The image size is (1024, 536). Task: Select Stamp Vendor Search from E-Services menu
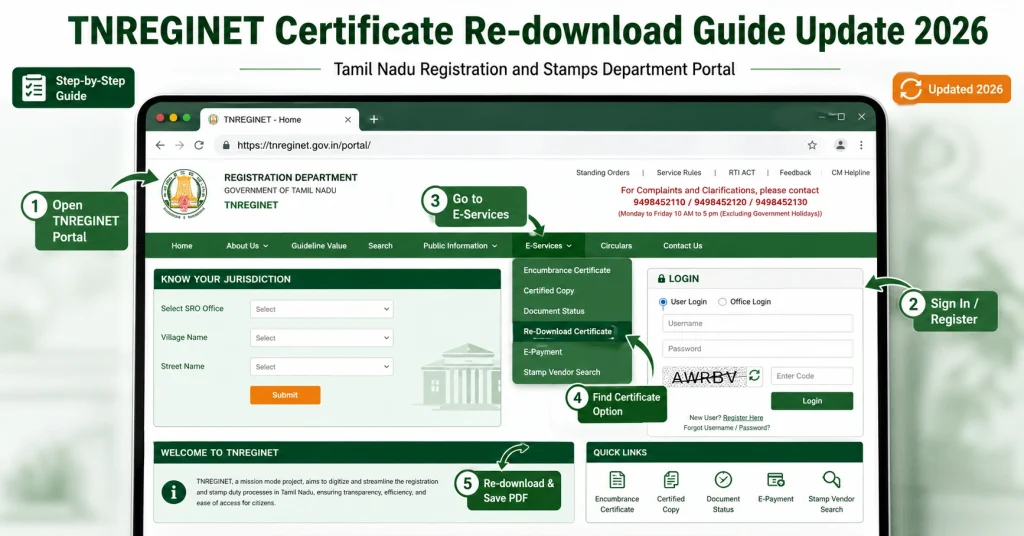[x=572, y=372]
